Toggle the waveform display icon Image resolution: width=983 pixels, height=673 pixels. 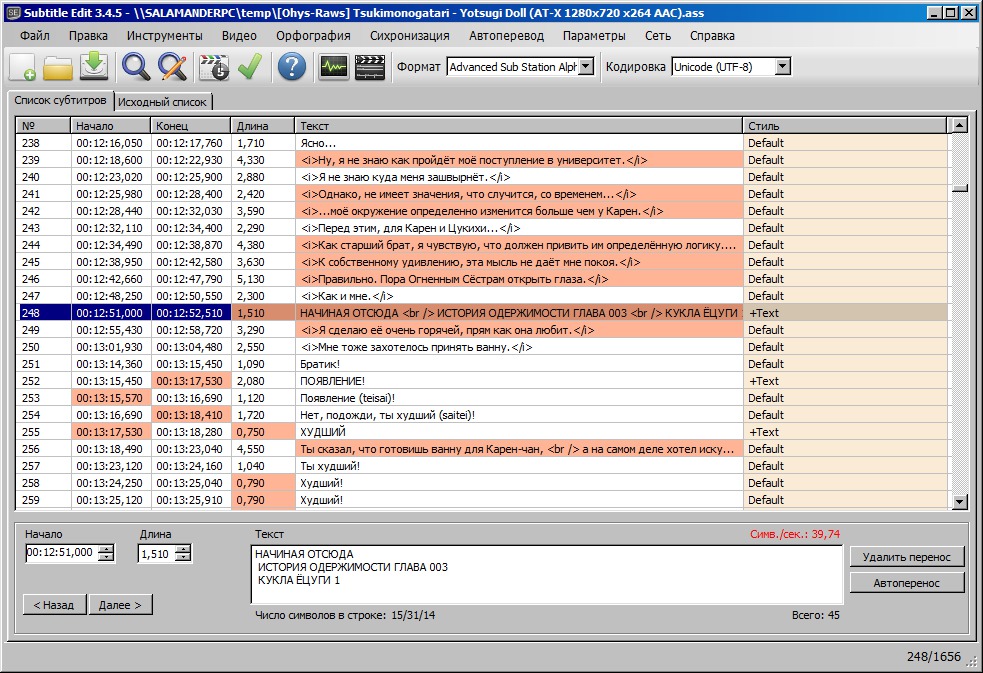[x=334, y=67]
